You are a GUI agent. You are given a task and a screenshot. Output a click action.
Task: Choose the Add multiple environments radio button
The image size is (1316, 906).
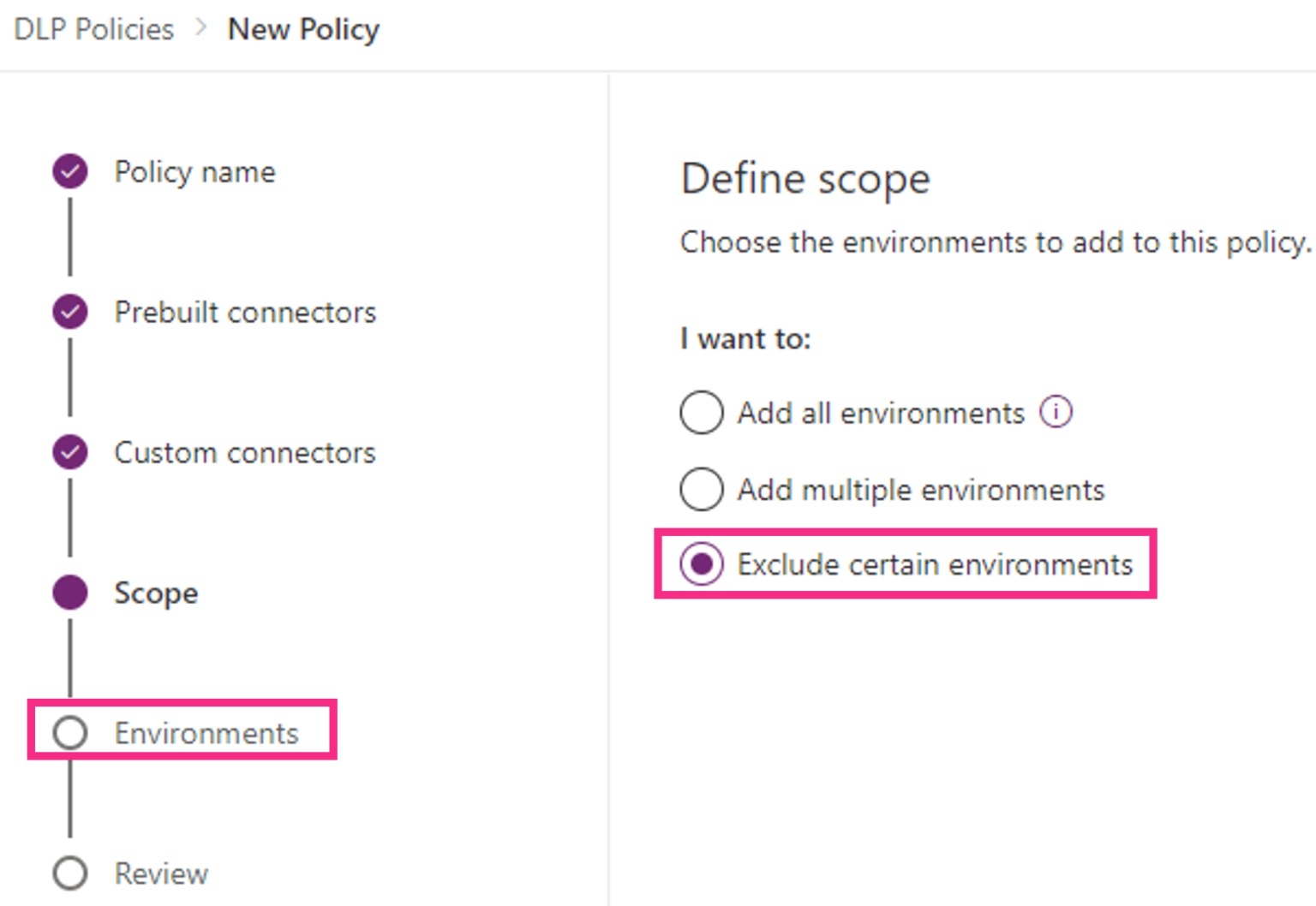pyautogui.click(x=702, y=489)
